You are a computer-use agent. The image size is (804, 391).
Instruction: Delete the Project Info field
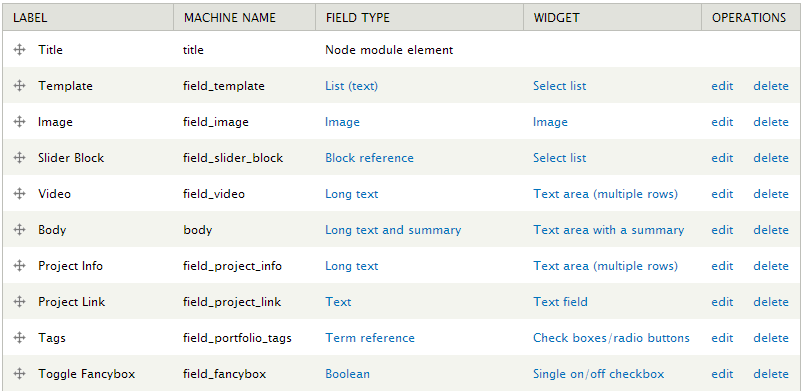[771, 265]
